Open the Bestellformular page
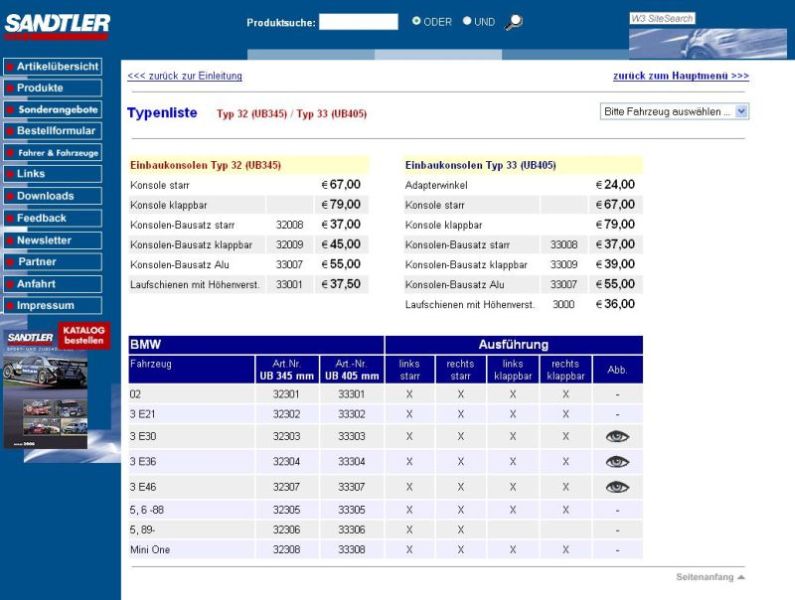Viewport: 795px width, 600px height. [x=52, y=131]
